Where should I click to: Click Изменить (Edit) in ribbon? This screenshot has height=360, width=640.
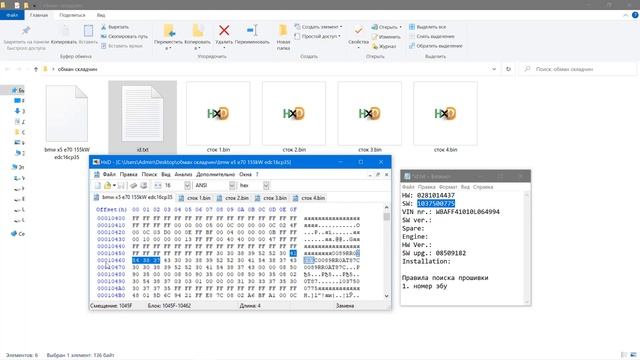pos(386,37)
